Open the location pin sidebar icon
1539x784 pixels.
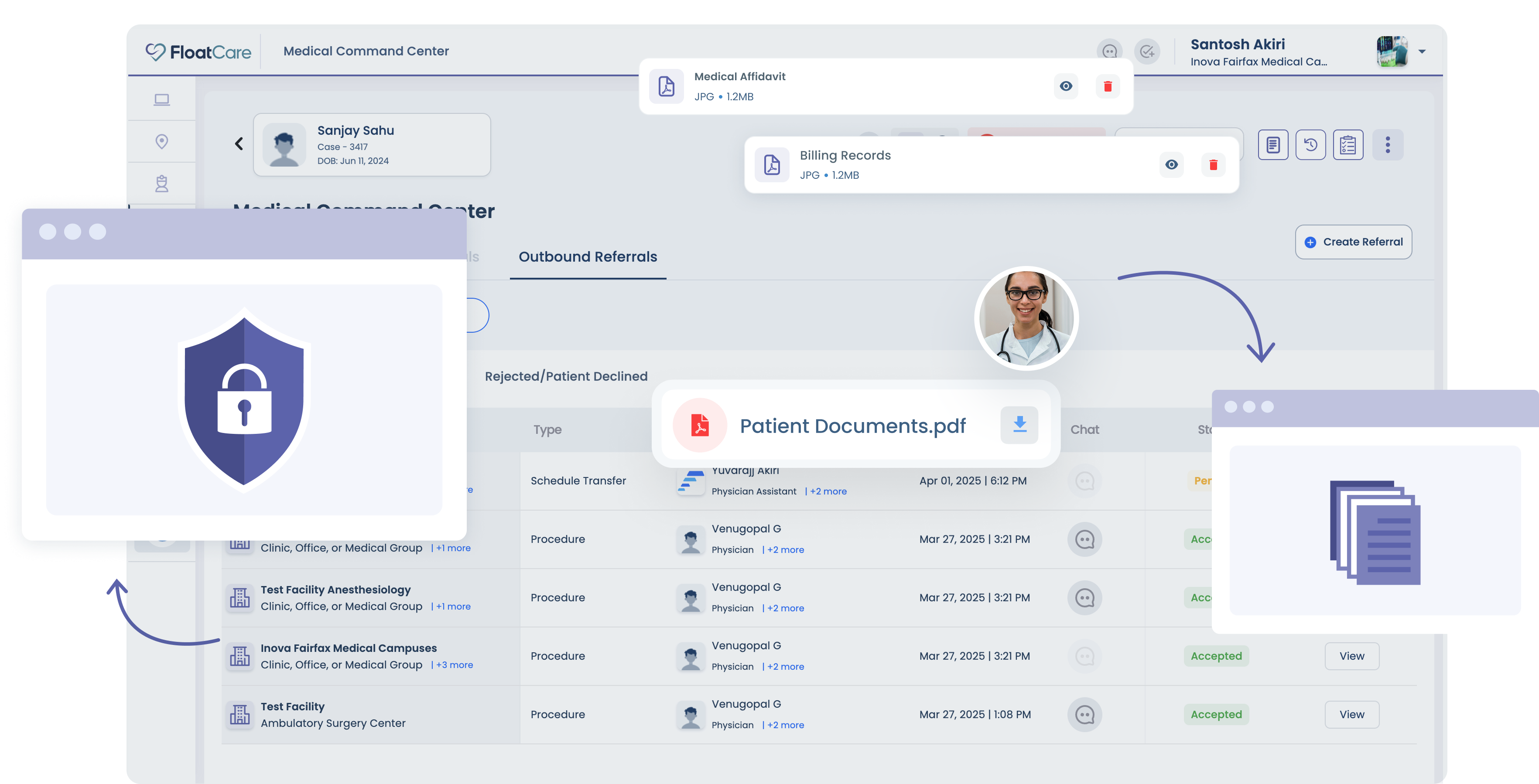point(161,142)
